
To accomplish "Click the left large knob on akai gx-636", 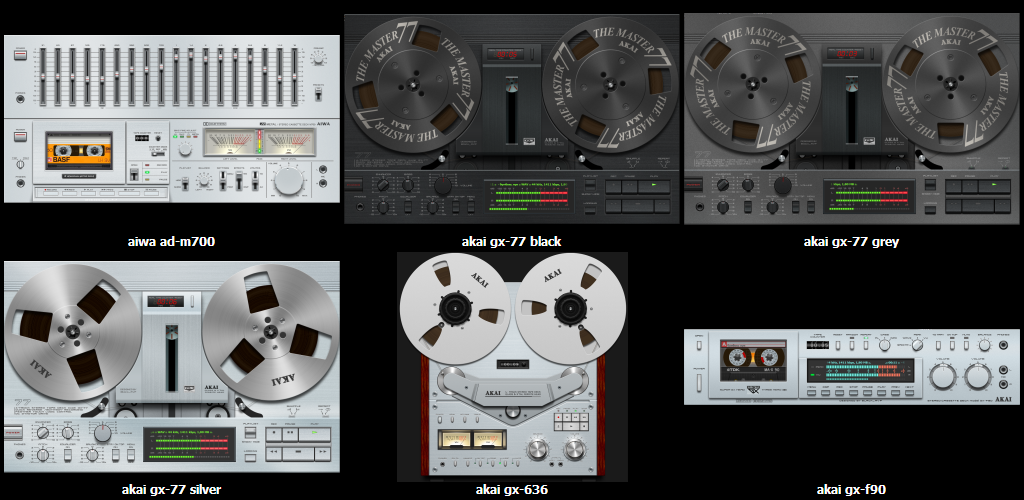I will 537,448.
